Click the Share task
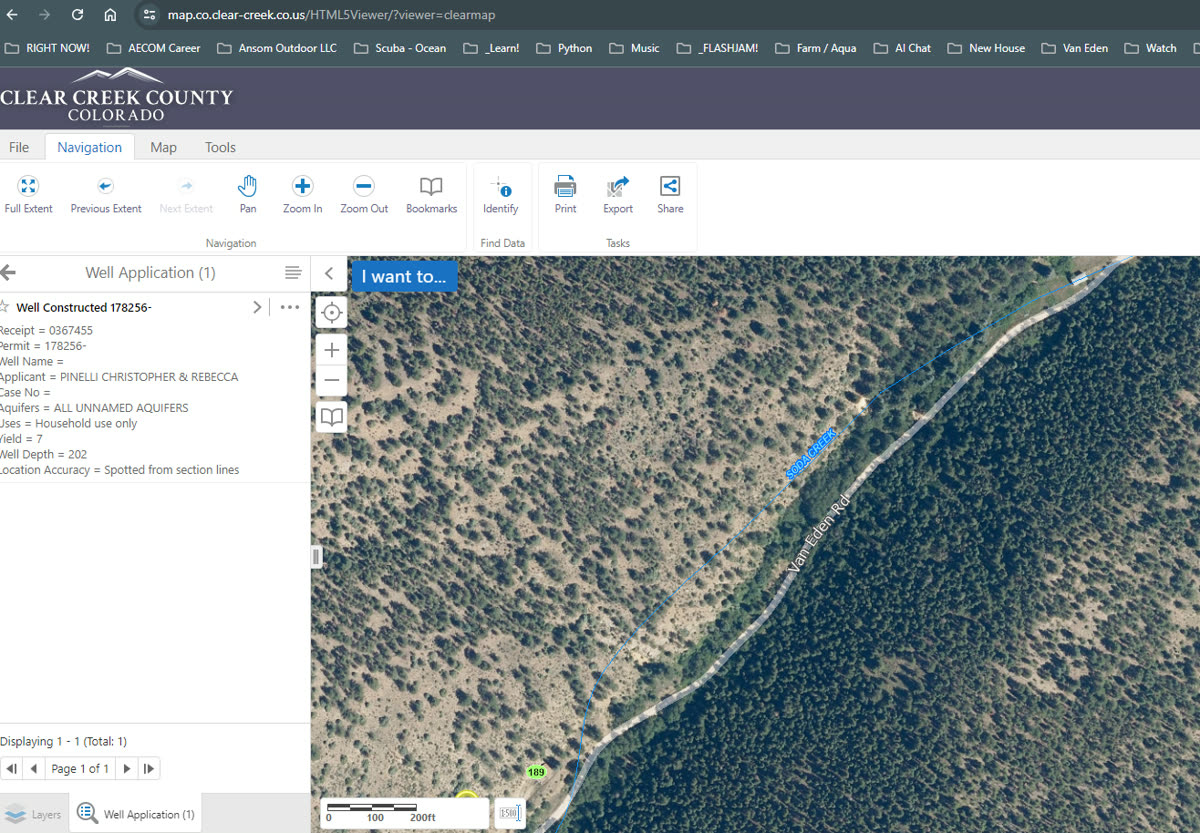The image size is (1200, 833). [x=670, y=195]
